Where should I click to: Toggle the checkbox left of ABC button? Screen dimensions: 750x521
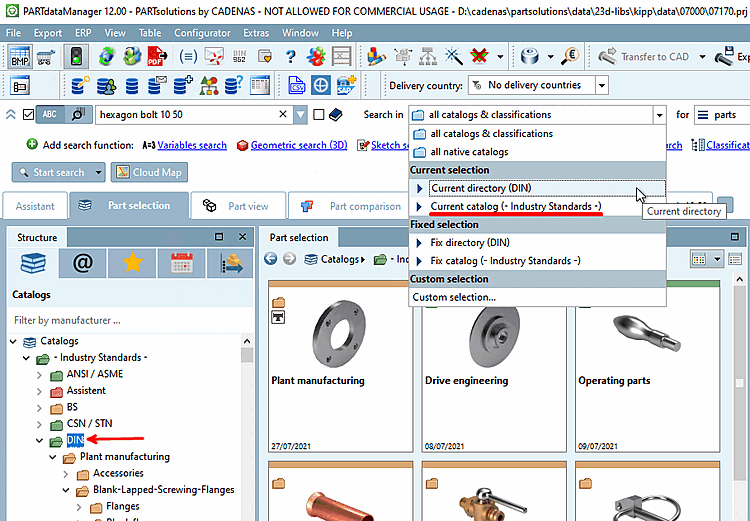28,115
